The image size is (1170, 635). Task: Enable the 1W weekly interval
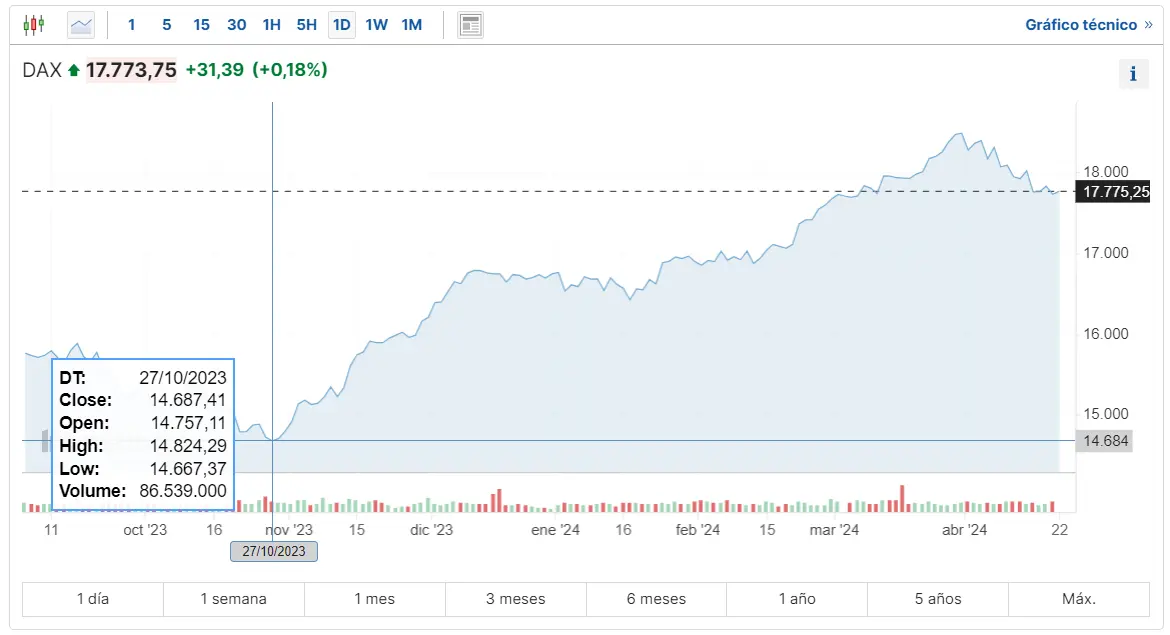coord(376,24)
